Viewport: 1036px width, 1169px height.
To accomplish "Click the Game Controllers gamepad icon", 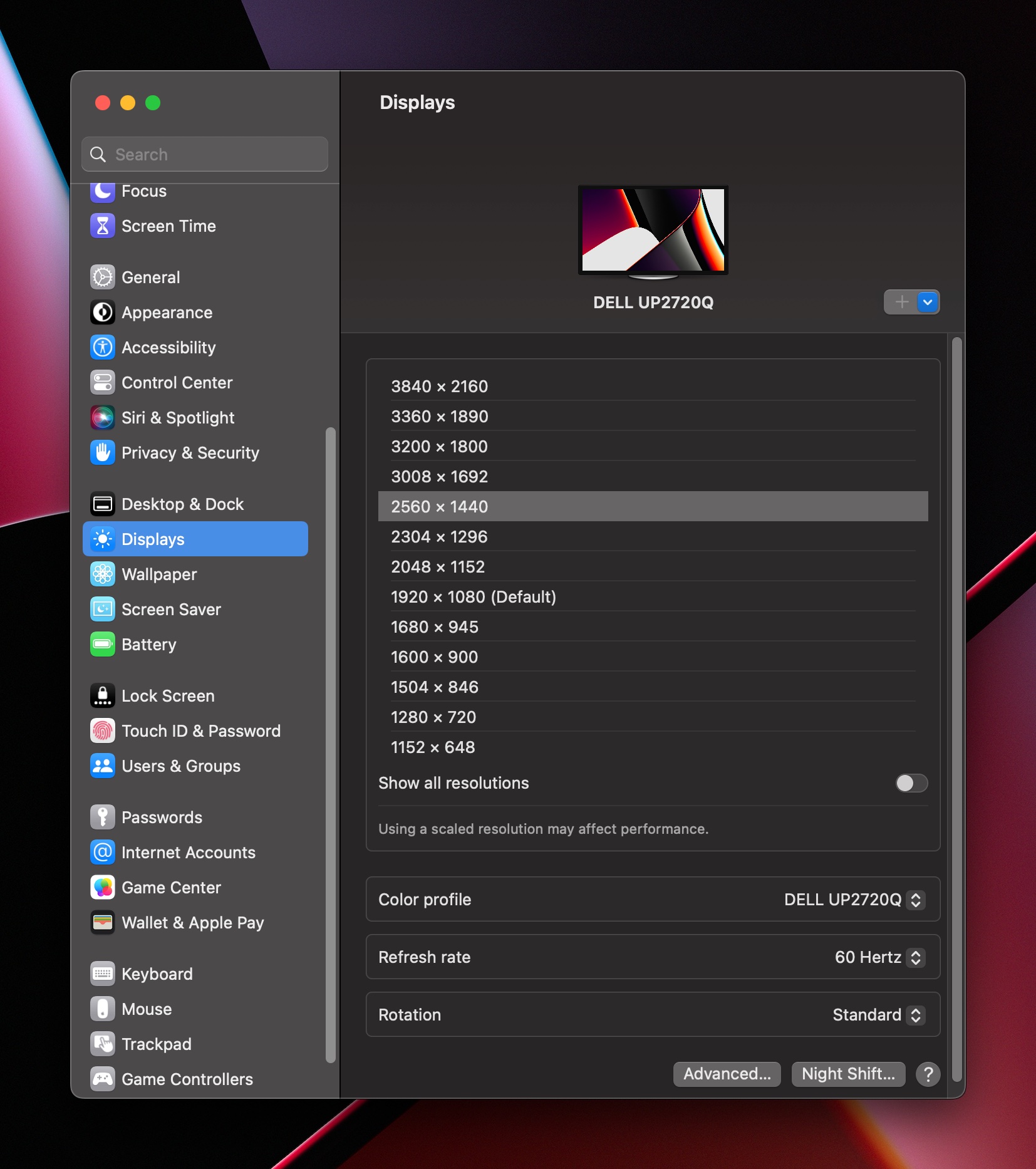I will tap(103, 1079).
